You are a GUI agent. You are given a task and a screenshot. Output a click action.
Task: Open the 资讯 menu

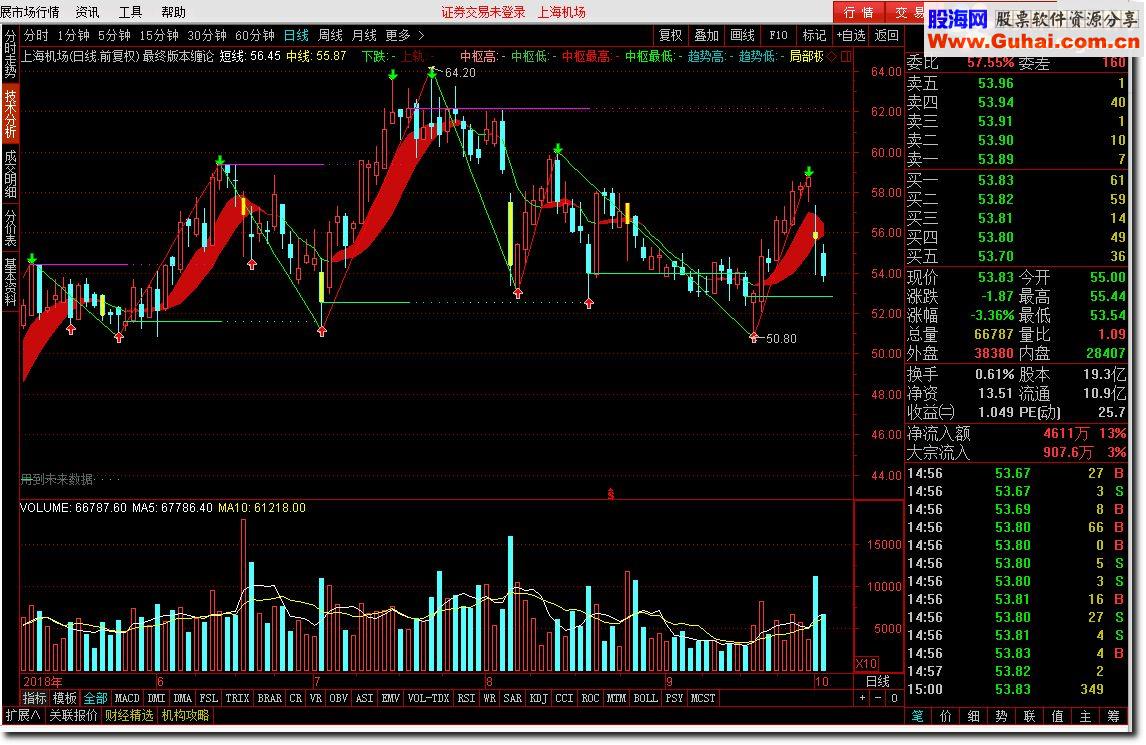click(x=88, y=12)
